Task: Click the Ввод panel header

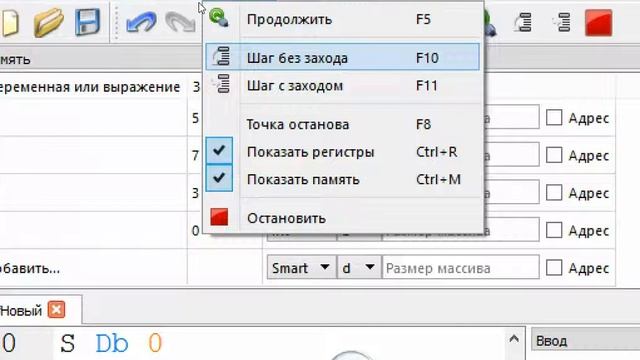Action: 585,340
